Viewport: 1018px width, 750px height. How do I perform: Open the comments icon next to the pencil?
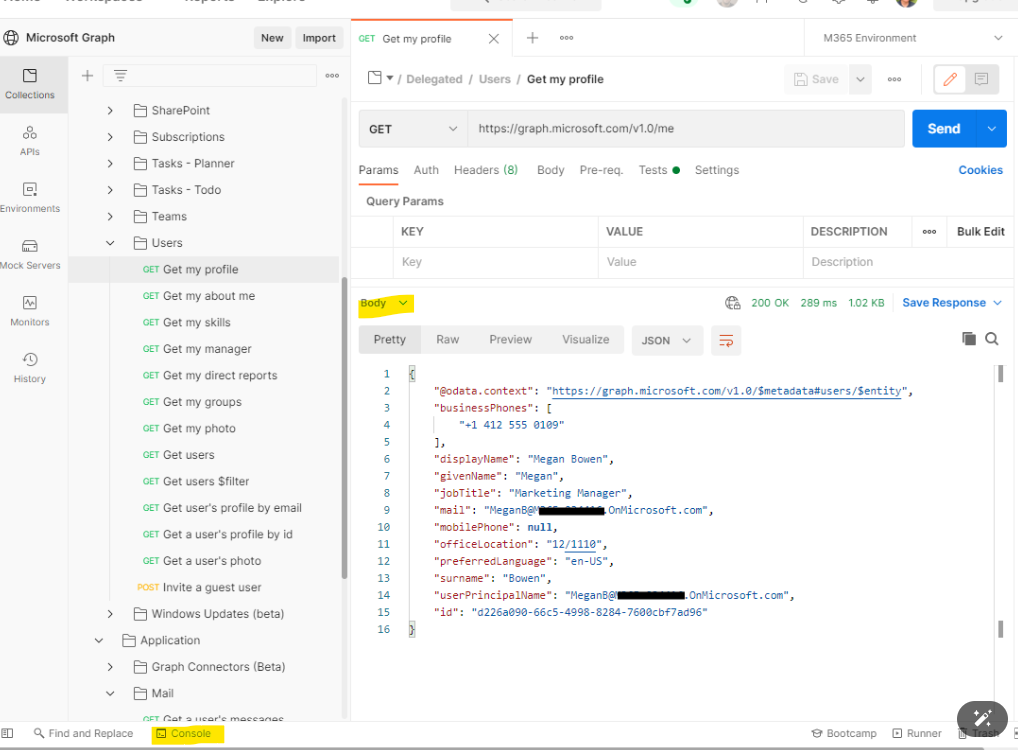pos(981,79)
